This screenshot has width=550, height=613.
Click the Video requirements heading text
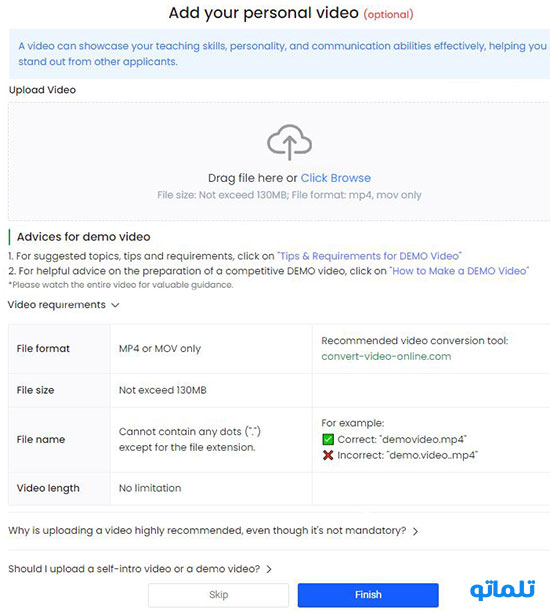click(57, 305)
